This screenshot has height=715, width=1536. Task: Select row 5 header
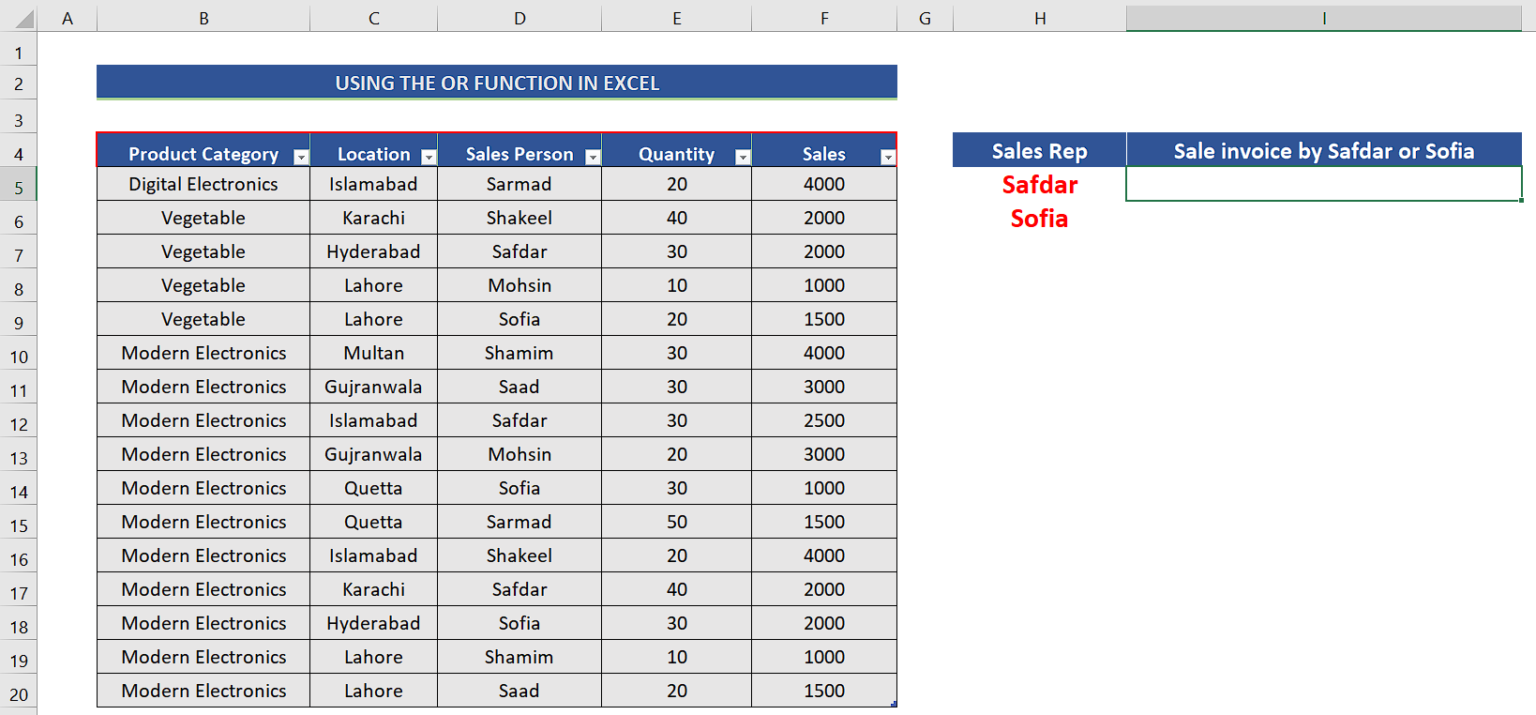tap(18, 184)
